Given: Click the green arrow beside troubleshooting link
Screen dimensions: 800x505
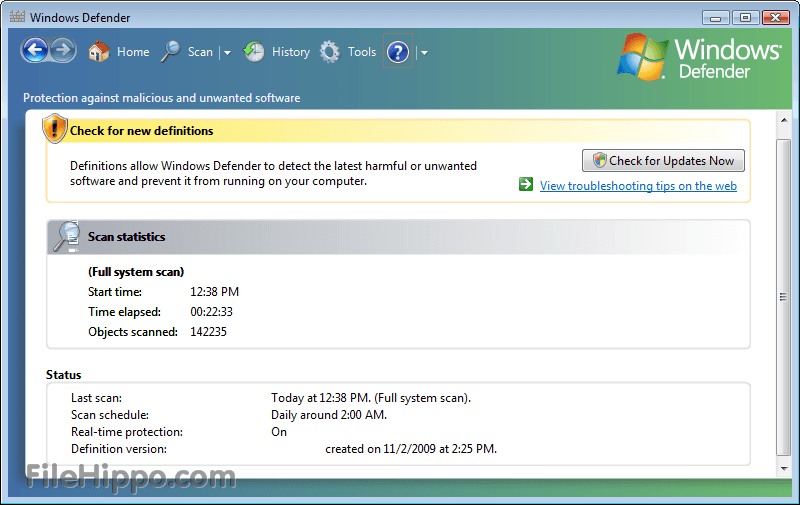Looking at the screenshot, I should coord(526,184).
